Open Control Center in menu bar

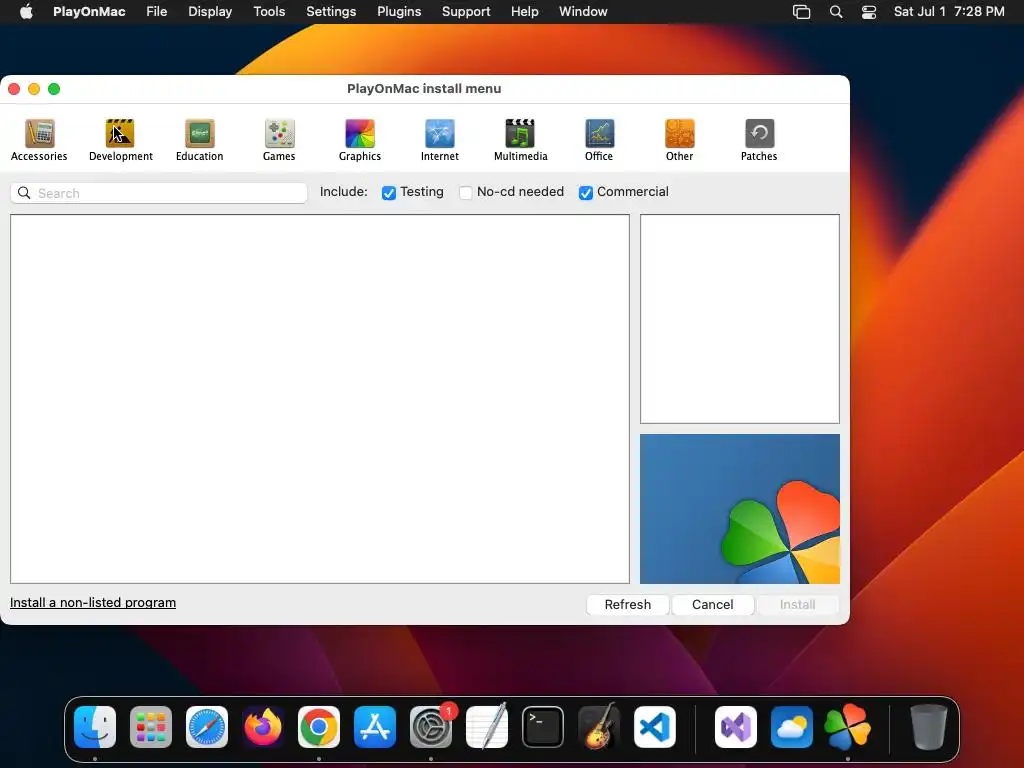869,12
